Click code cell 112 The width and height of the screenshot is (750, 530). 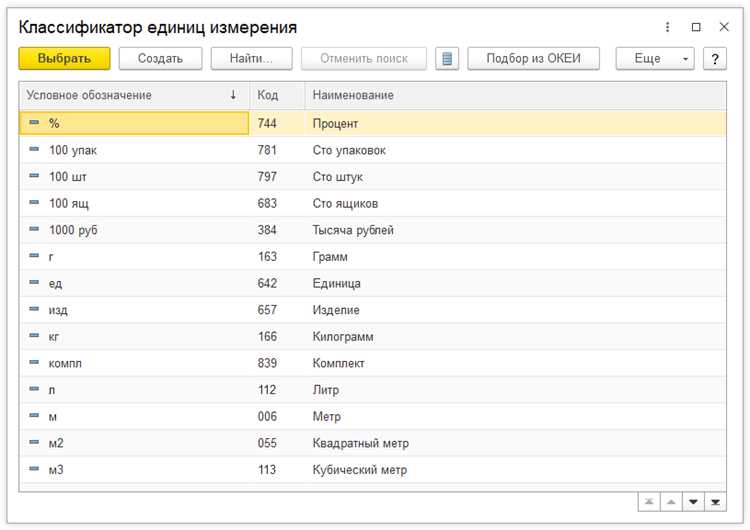tap(277, 390)
